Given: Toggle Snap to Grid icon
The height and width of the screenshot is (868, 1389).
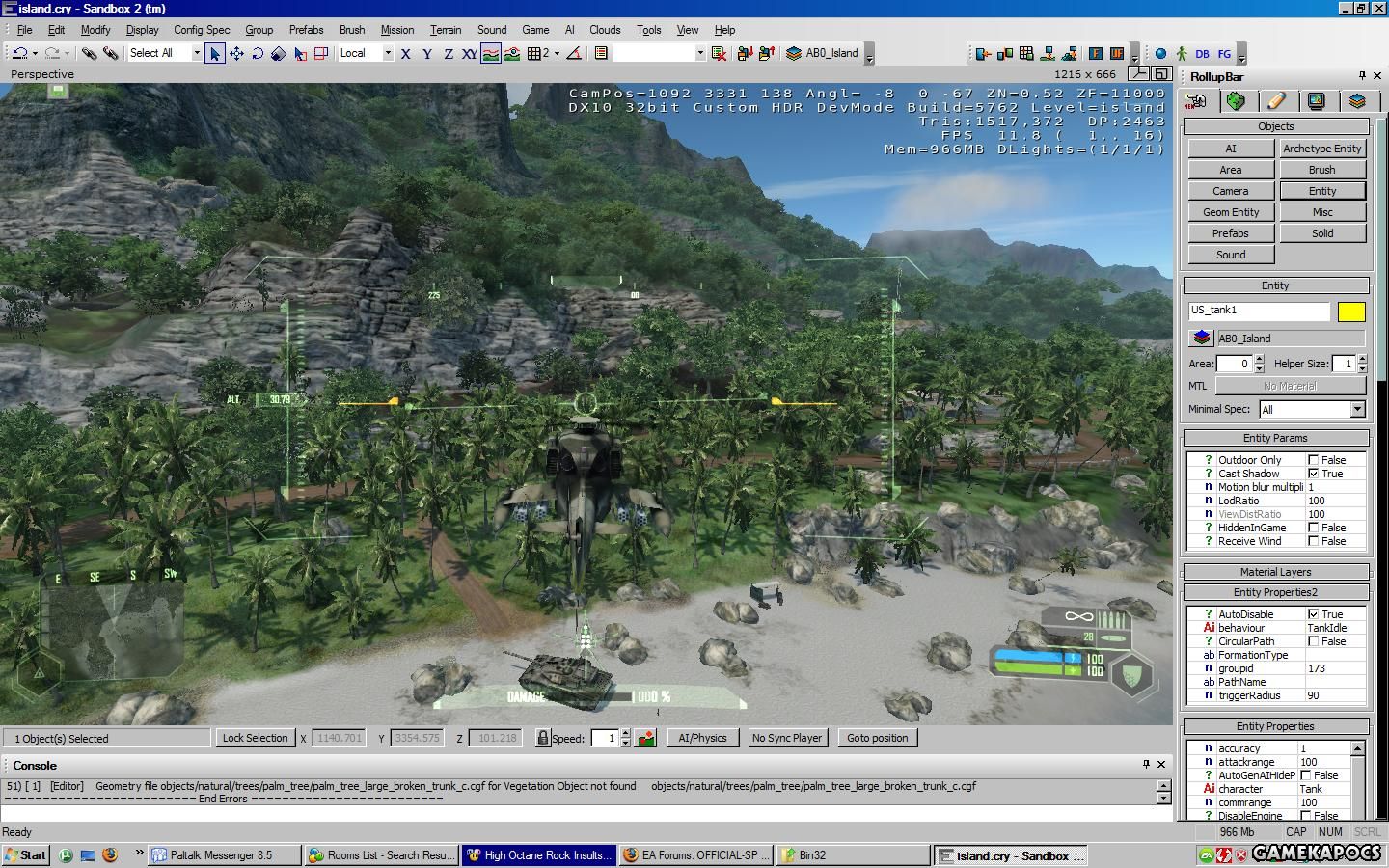Looking at the screenshot, I should (x=533, y=53).
